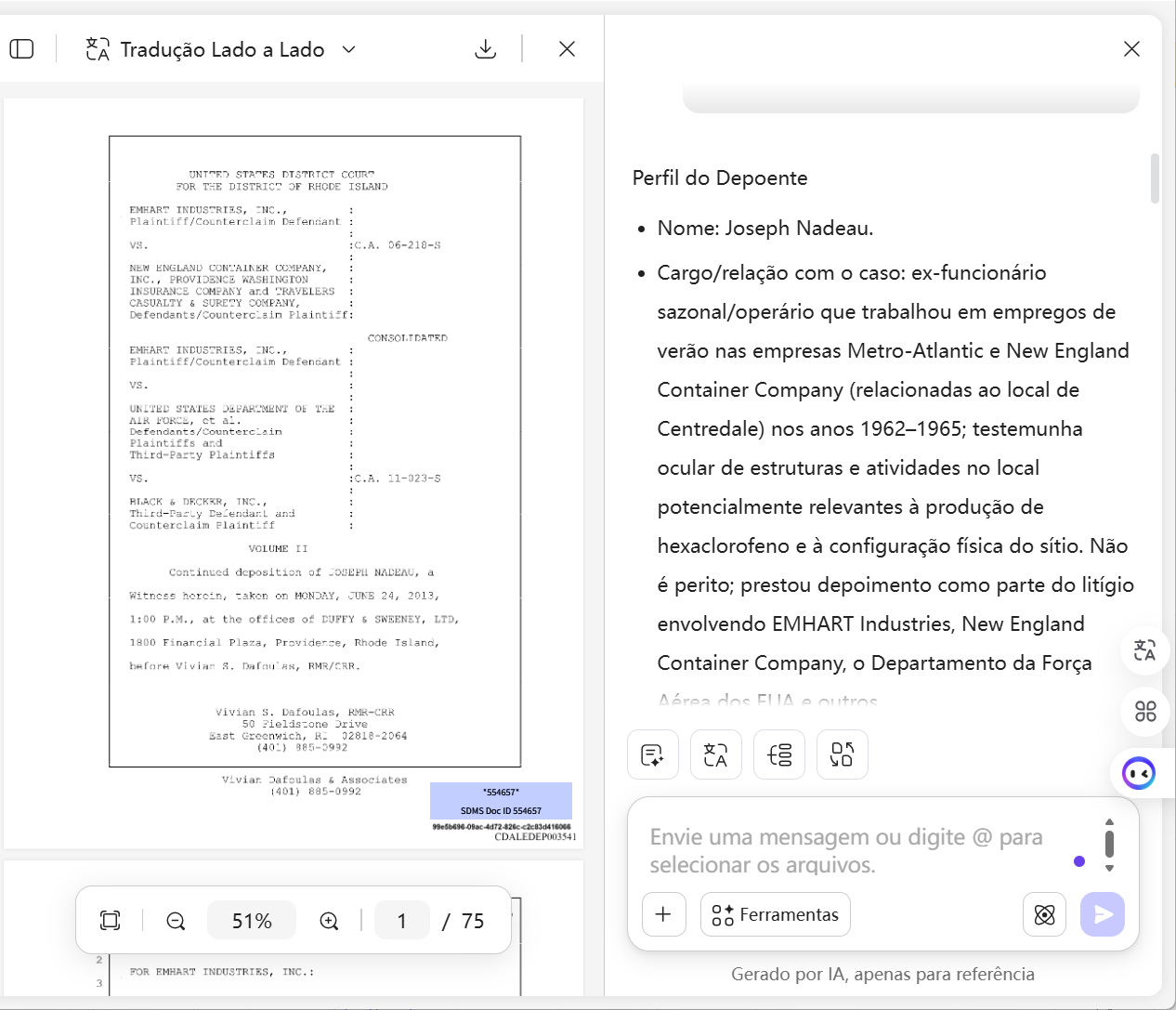This screenshot has height=1010, width=1176.
Task: Click the chat panel vertical scrollbar
Action: tap(1155, 178)
